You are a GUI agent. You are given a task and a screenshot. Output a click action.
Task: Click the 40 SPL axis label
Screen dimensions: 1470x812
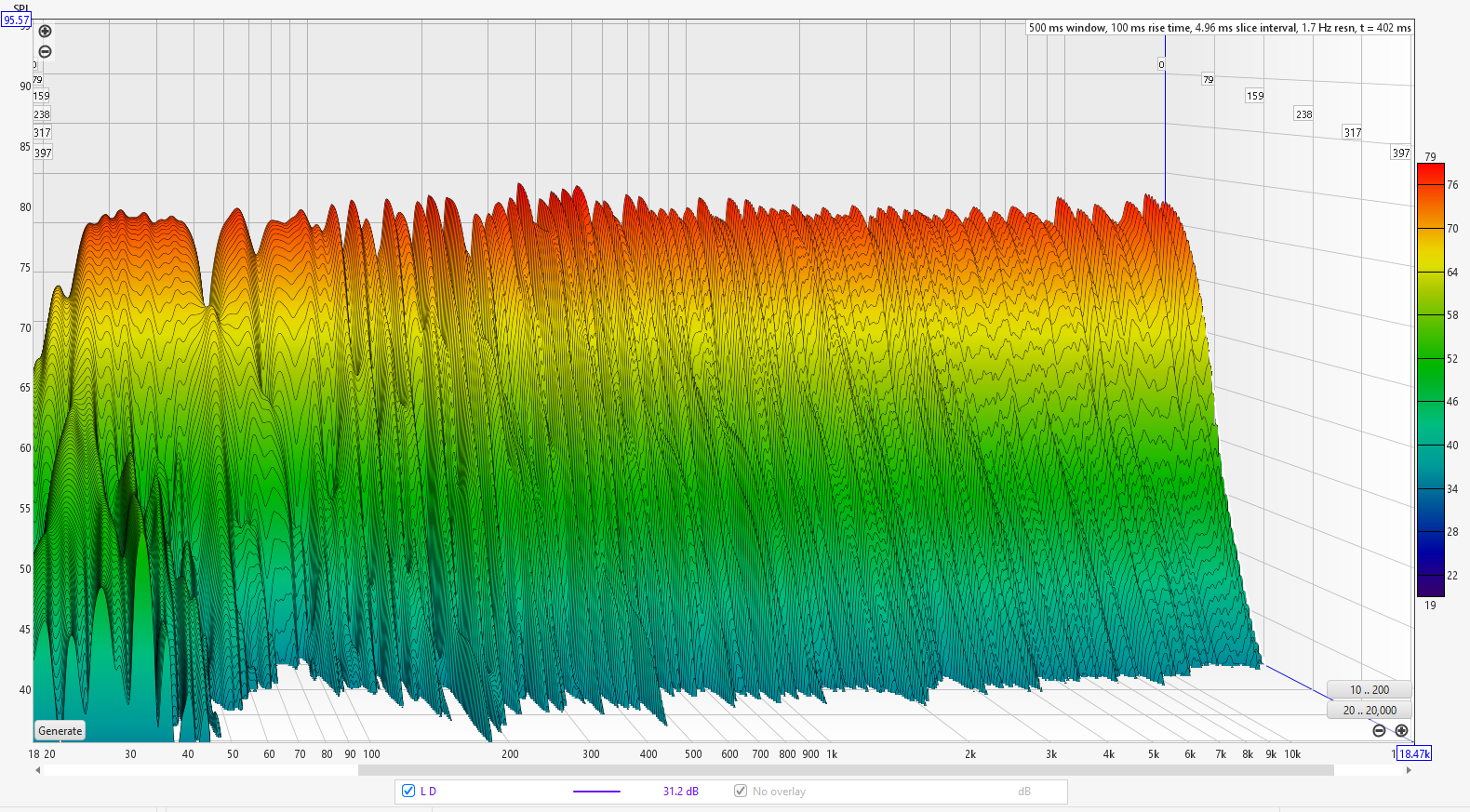pos(25,690)
